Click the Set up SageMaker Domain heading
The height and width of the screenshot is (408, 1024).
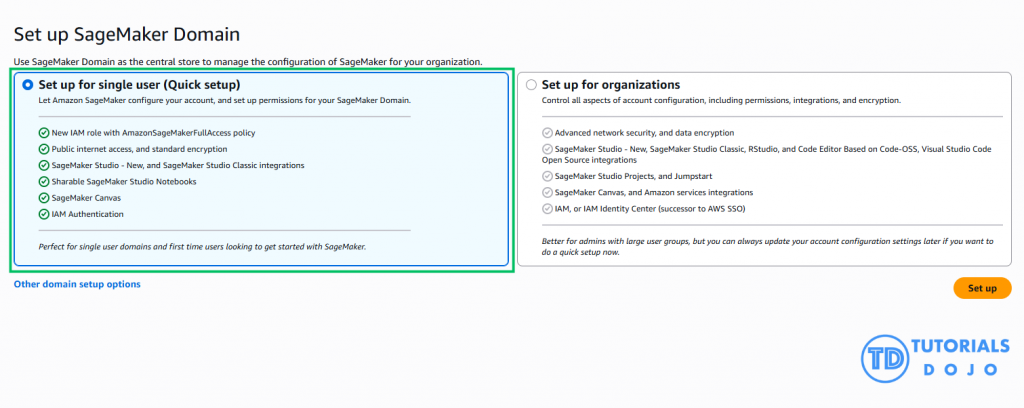tap(126, 35)
